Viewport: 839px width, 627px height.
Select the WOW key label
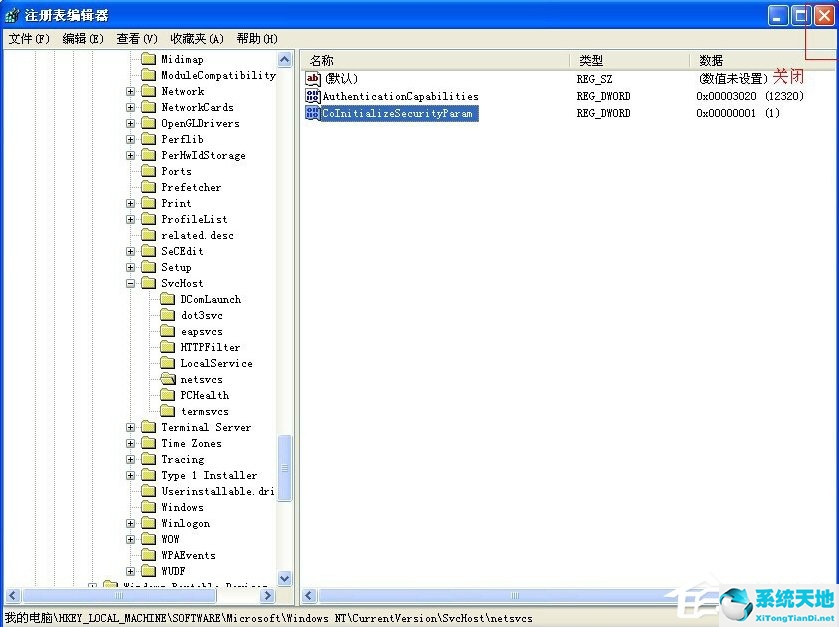[170, 539]
